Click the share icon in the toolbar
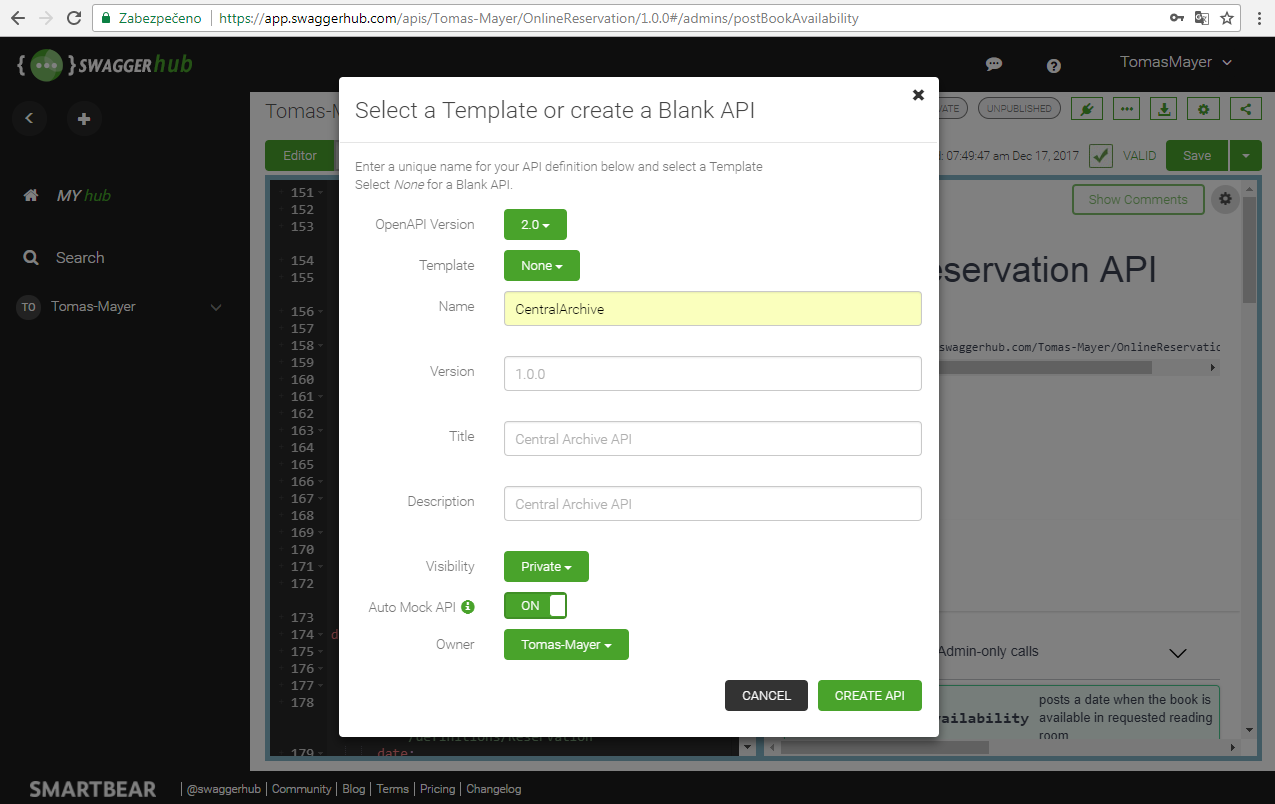The height and width of the screenshot is (804, 1275). tap(1245, 109)
